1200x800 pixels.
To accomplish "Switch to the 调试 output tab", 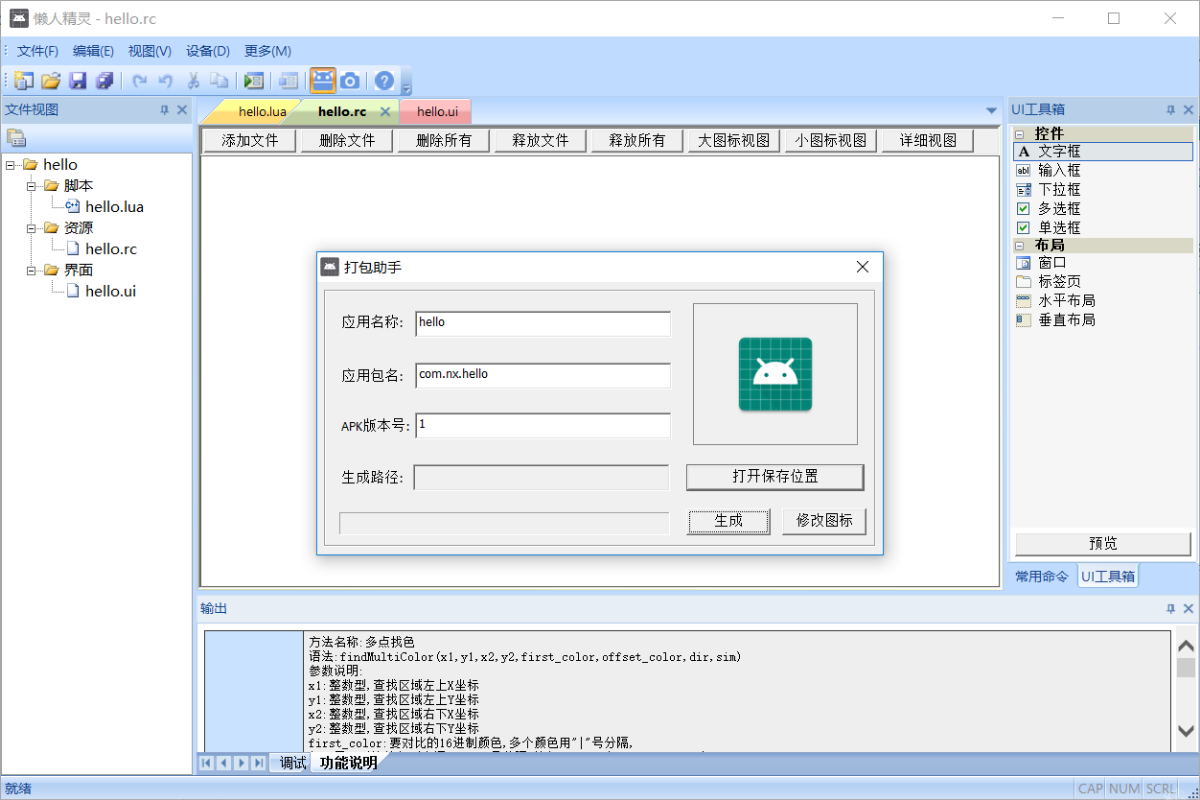I will pyautogui.click(x=293, y=763).
